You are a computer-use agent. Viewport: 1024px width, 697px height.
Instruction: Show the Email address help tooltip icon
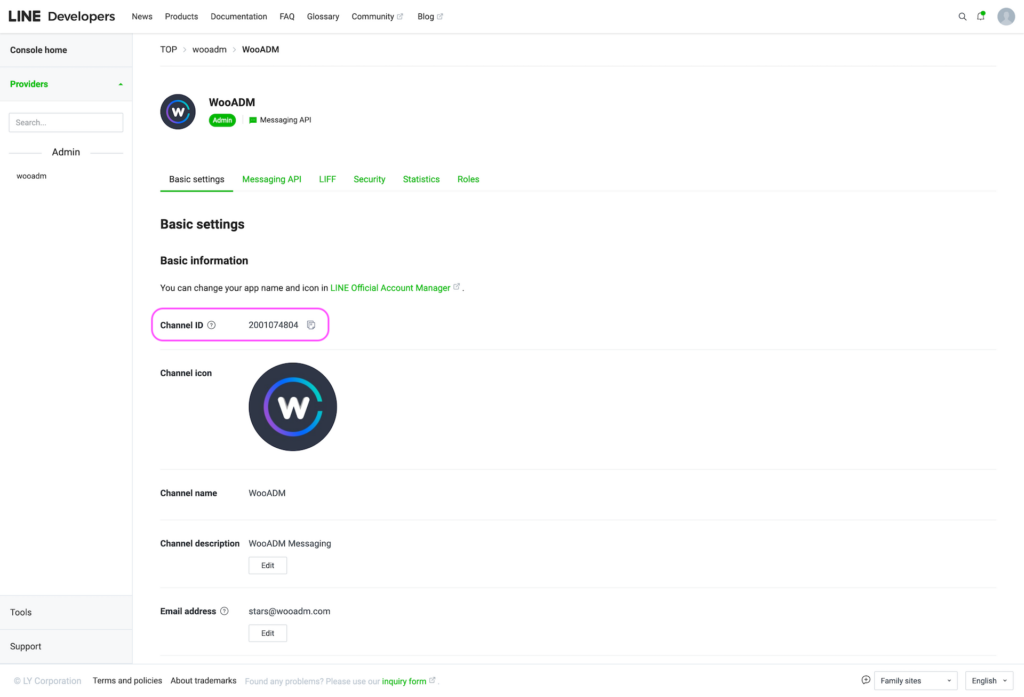pos(224,611)
